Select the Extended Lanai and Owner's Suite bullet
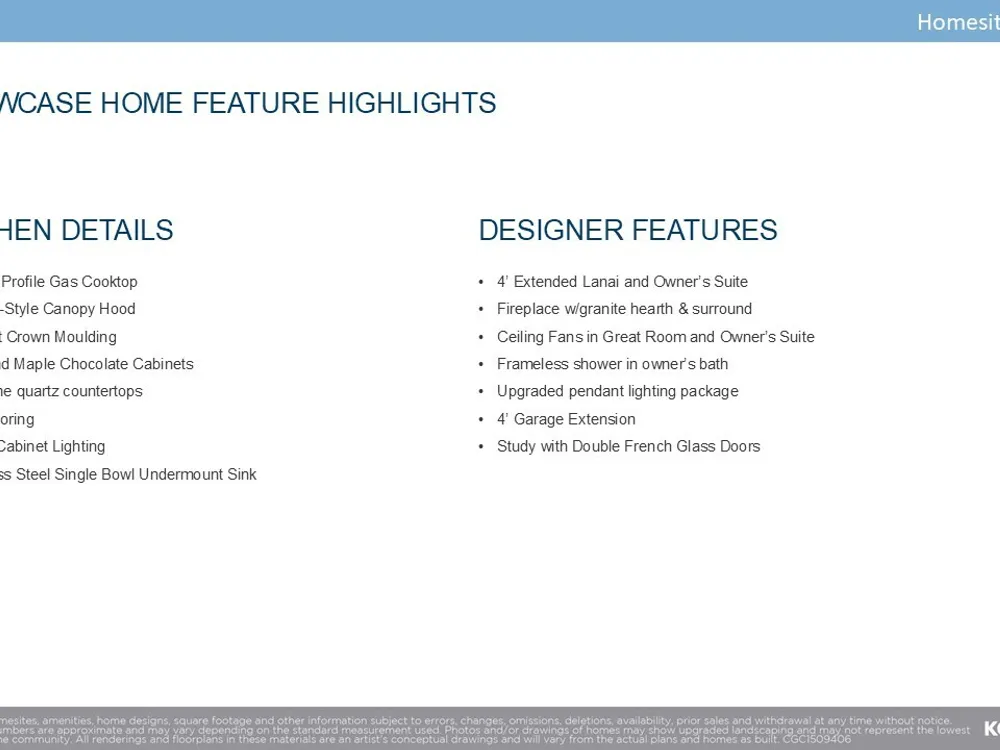Image resolution: width=1000 pixels, height=750 pixels. pyautogui.click(x=622, y=282)
